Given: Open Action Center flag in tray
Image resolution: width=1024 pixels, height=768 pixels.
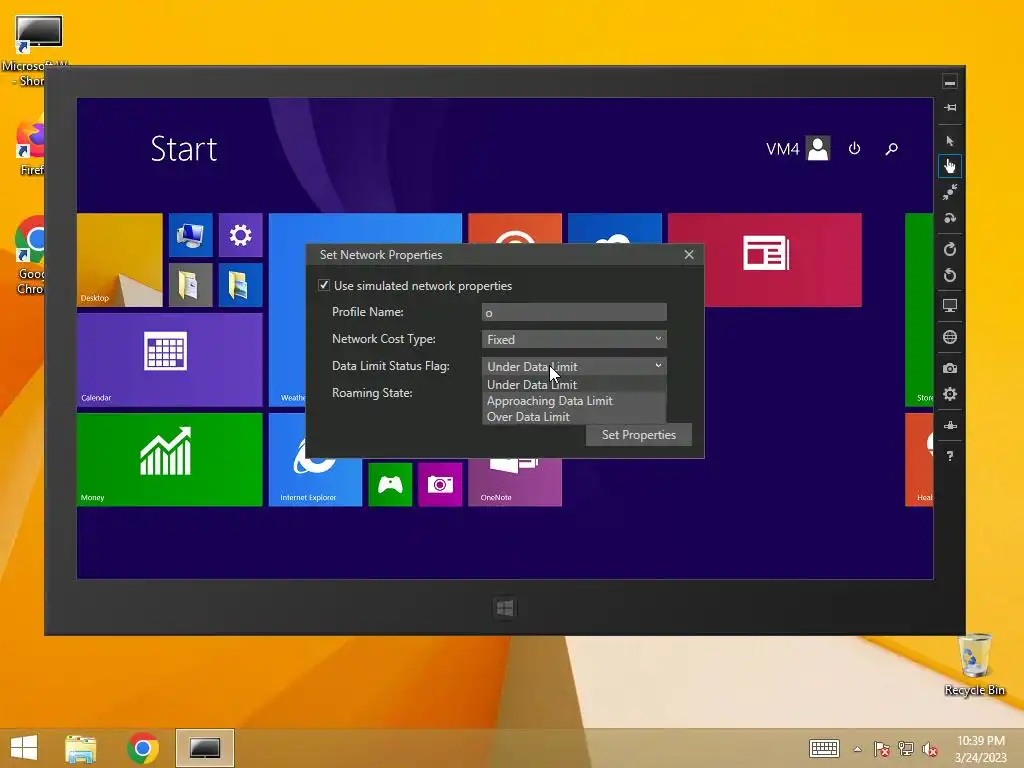Looking at the screenshot, I should click(882, 749).
